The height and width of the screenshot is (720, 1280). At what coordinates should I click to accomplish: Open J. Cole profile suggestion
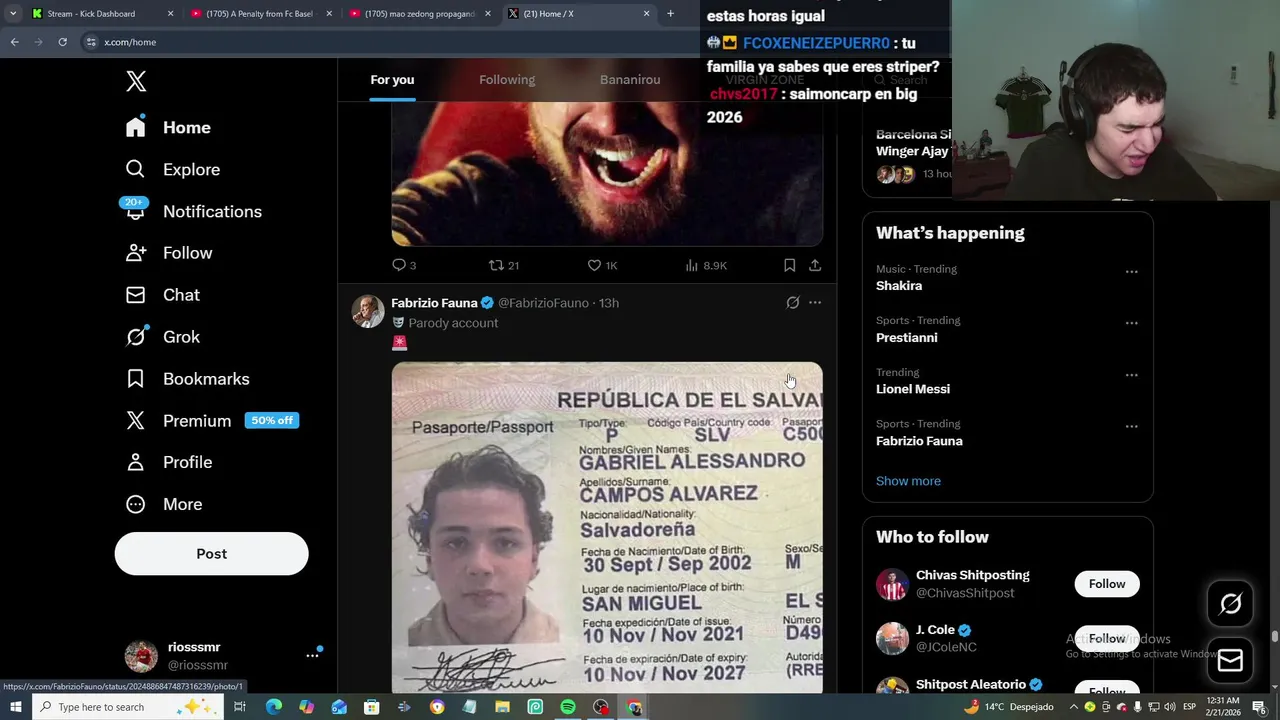click(x=936, y=630)
